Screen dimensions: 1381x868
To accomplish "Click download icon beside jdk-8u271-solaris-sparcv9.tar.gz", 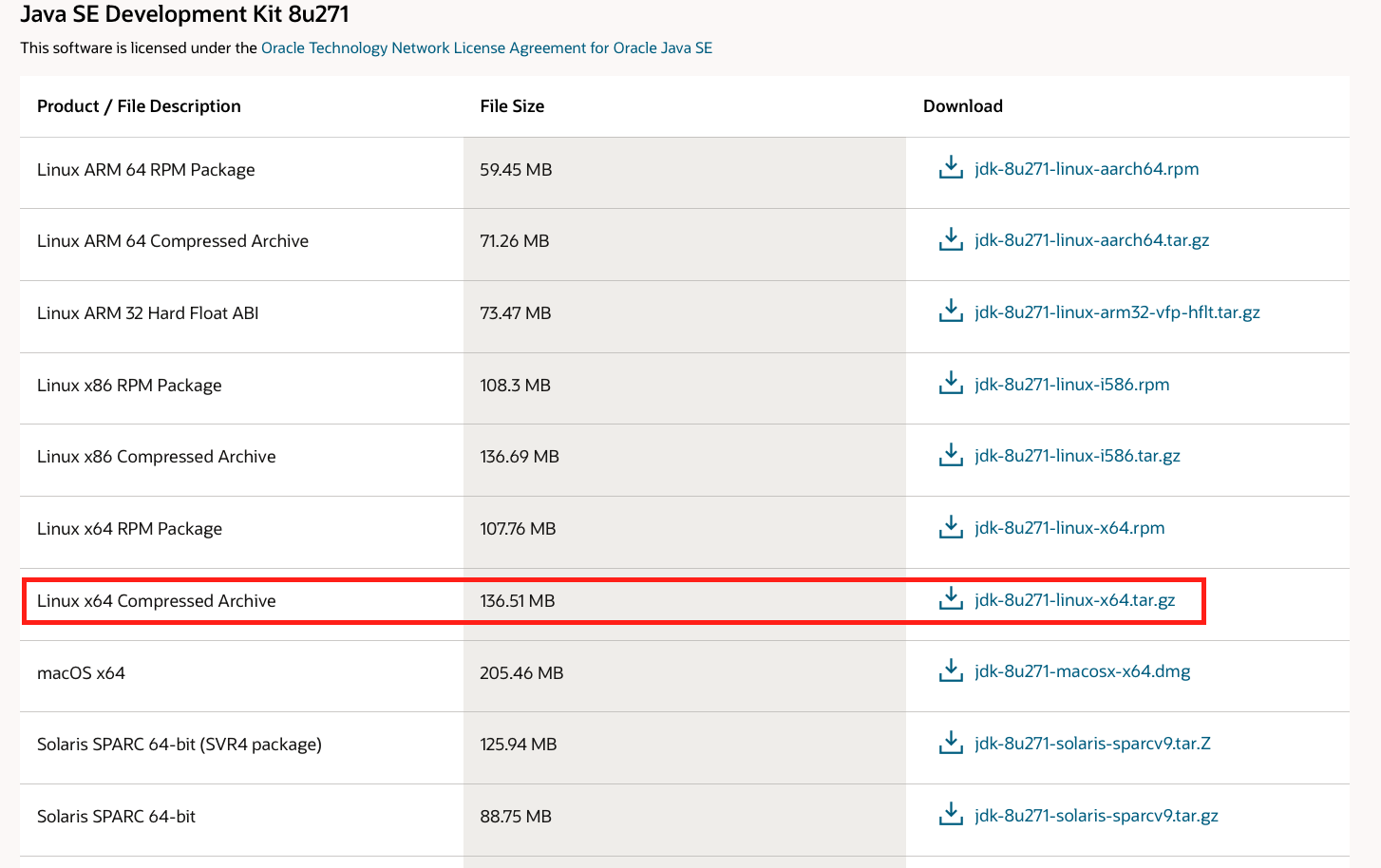I will pyautogui.click(x=951, y=815).
